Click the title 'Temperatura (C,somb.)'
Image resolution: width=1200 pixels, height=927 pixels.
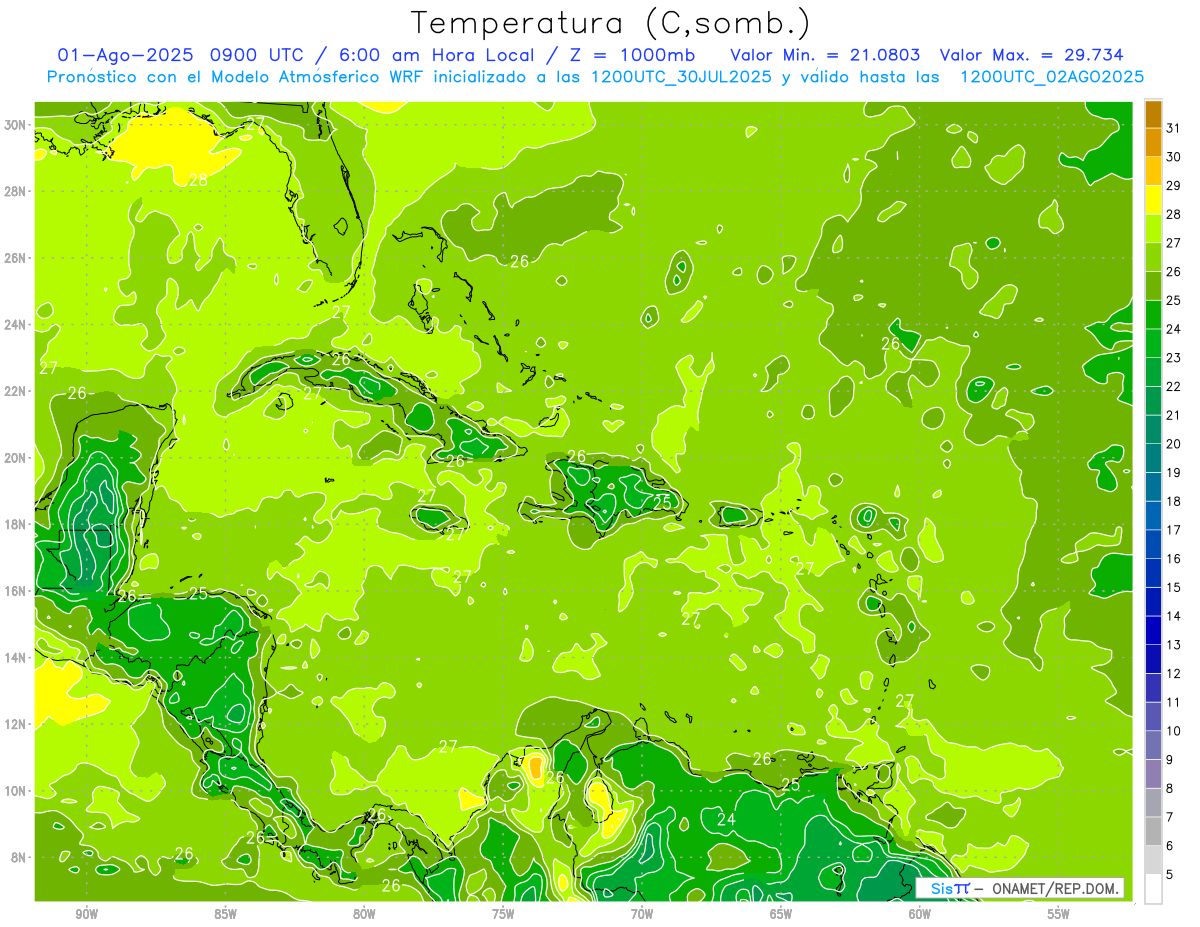coord(611,23)
